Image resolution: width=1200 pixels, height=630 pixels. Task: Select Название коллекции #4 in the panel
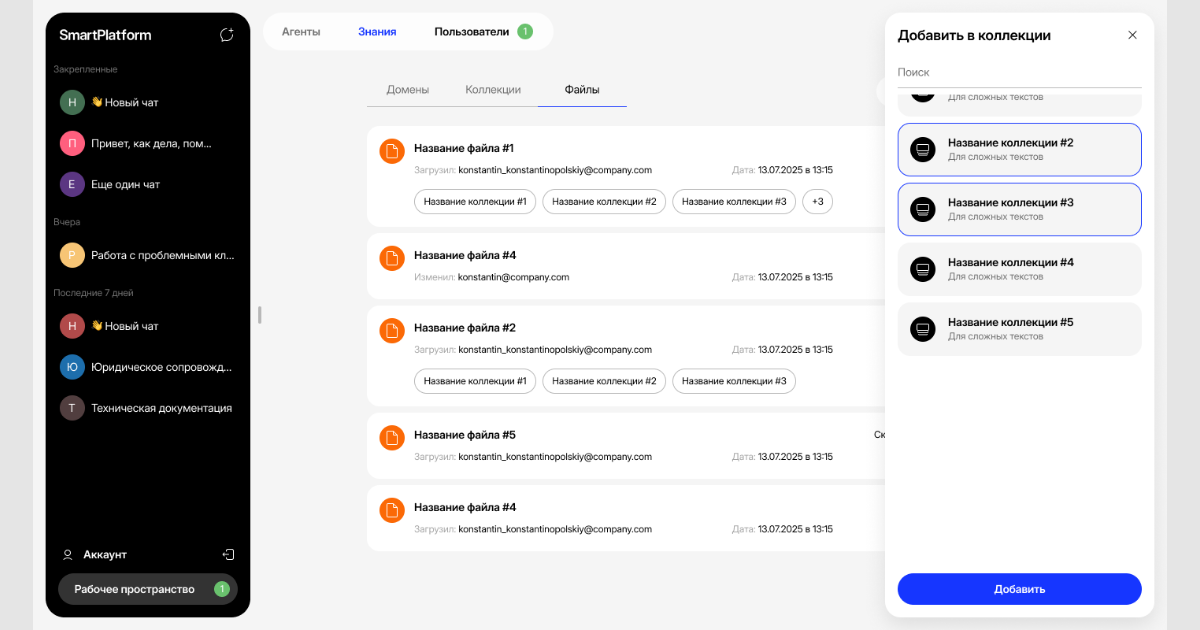[x=1019, y=269]
